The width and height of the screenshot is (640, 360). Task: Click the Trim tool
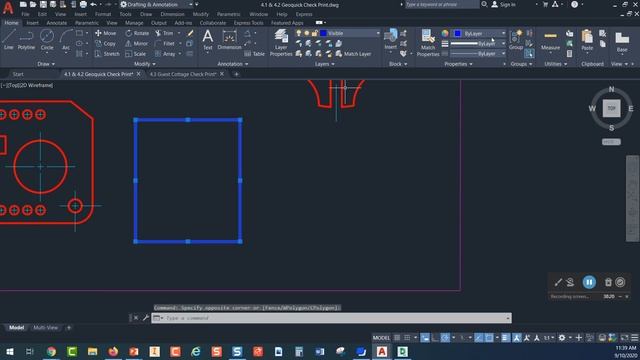coord(164,33)
